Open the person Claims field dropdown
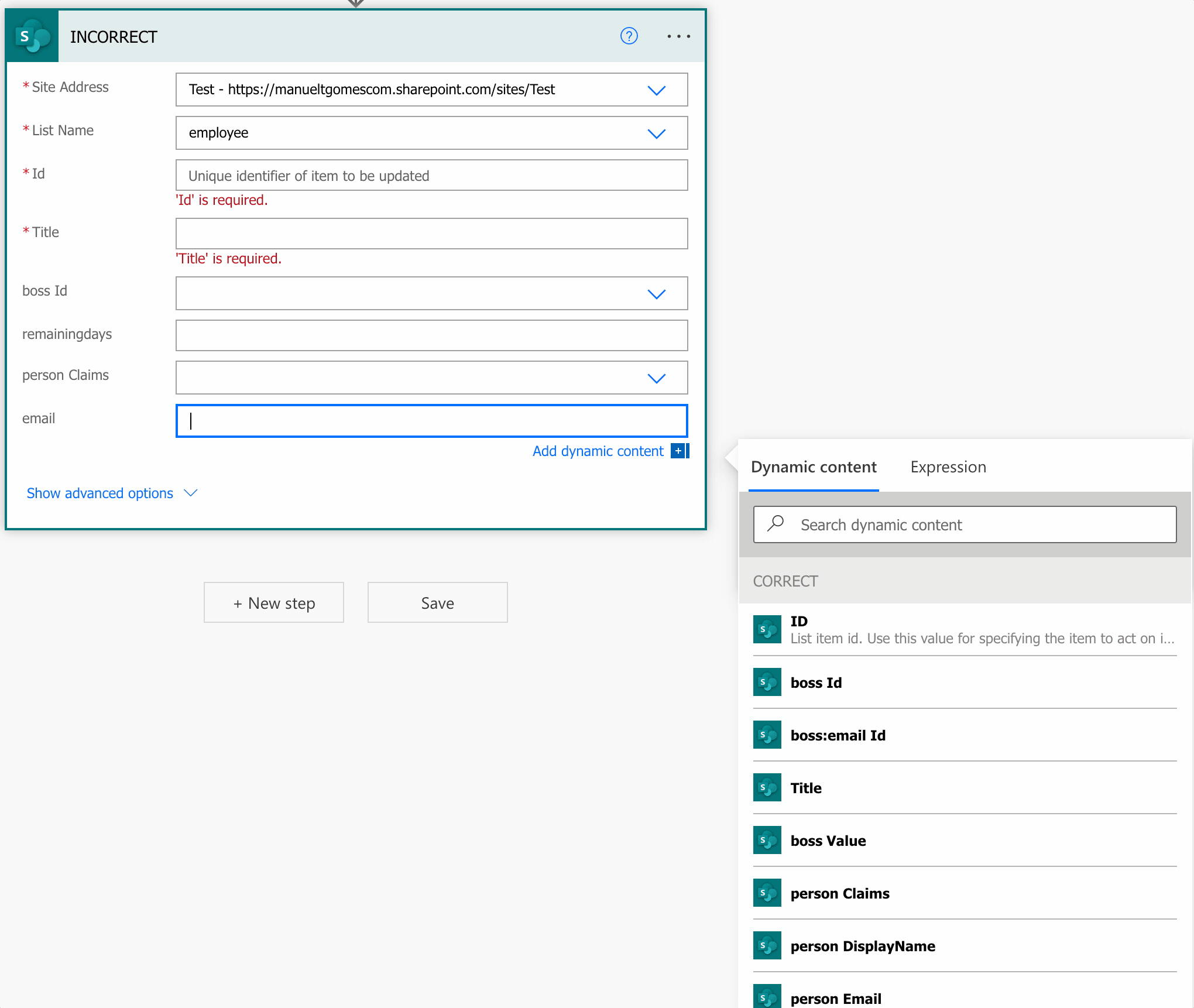 point(656,378)
